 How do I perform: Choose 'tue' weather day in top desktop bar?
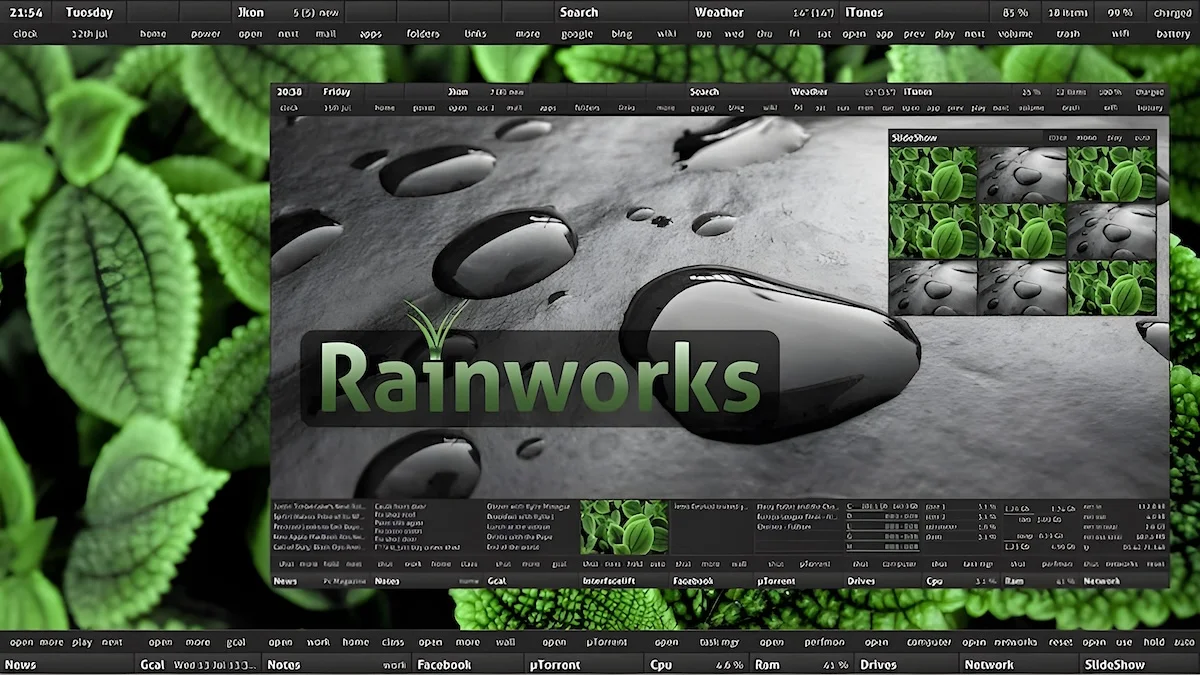[x=704, y=33]
